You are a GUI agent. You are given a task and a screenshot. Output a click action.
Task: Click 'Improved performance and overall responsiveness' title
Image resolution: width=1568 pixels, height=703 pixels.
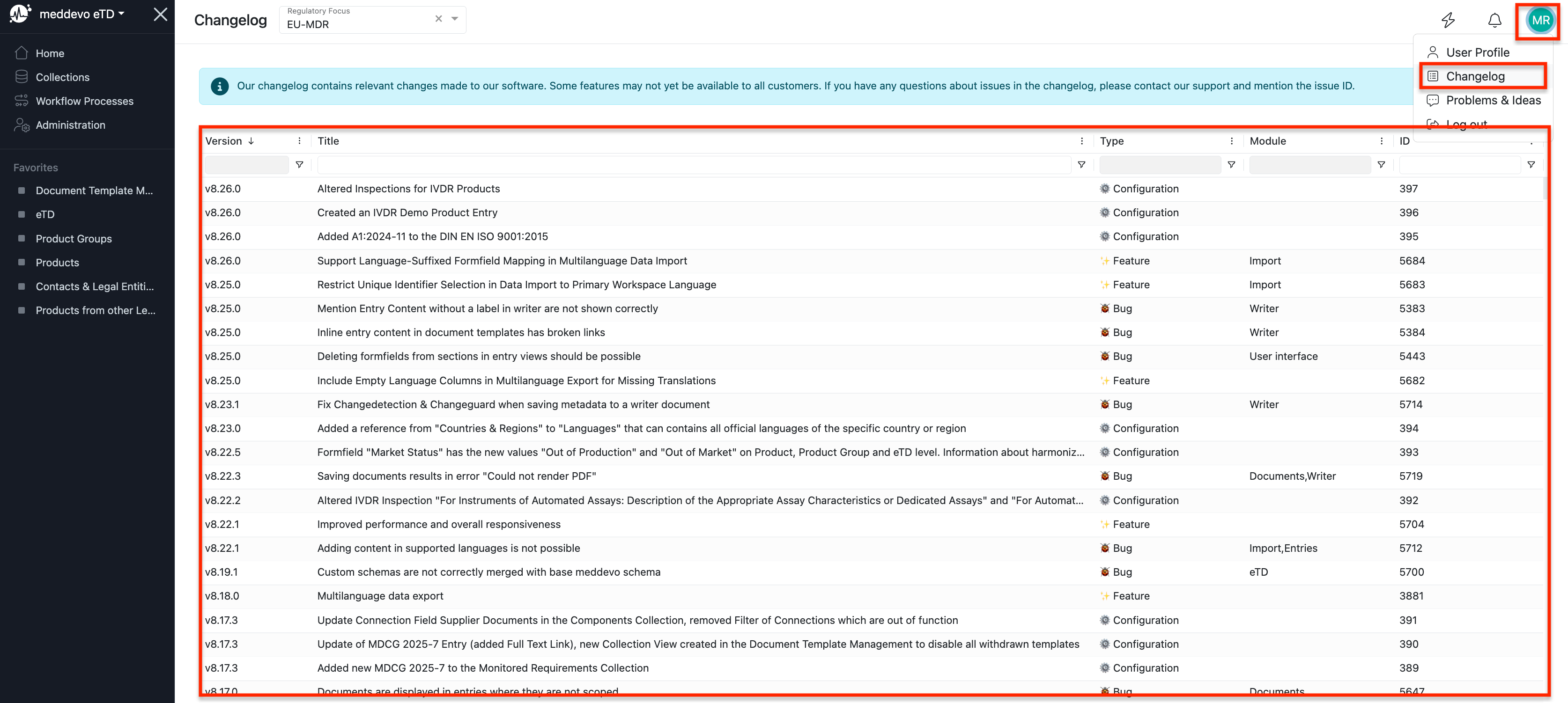(x=438, y=524)
